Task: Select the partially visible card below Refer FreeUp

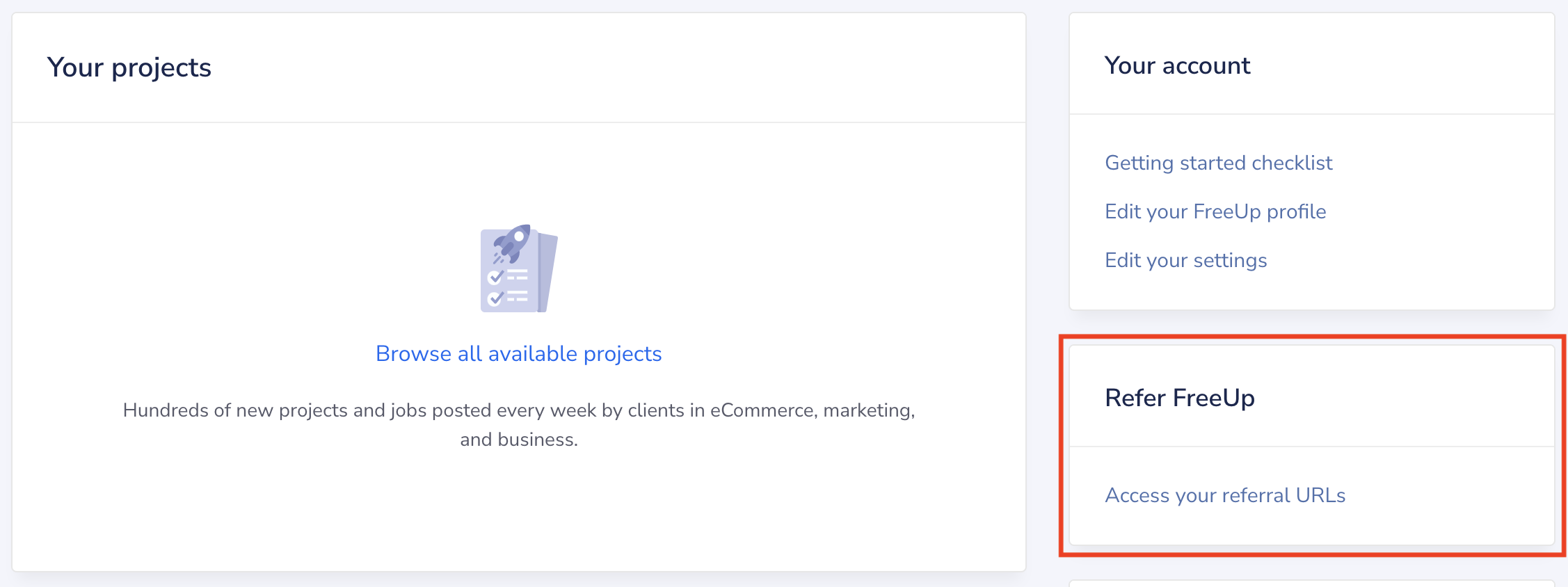Action: [1312, 583]
